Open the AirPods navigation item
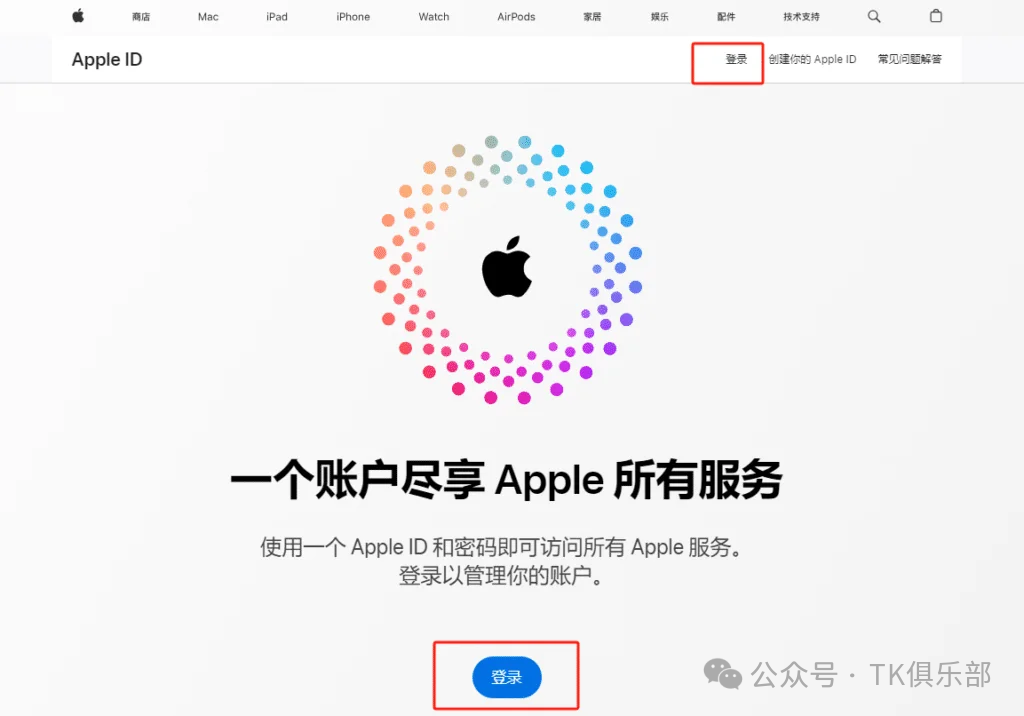 [x=516, y=17]
